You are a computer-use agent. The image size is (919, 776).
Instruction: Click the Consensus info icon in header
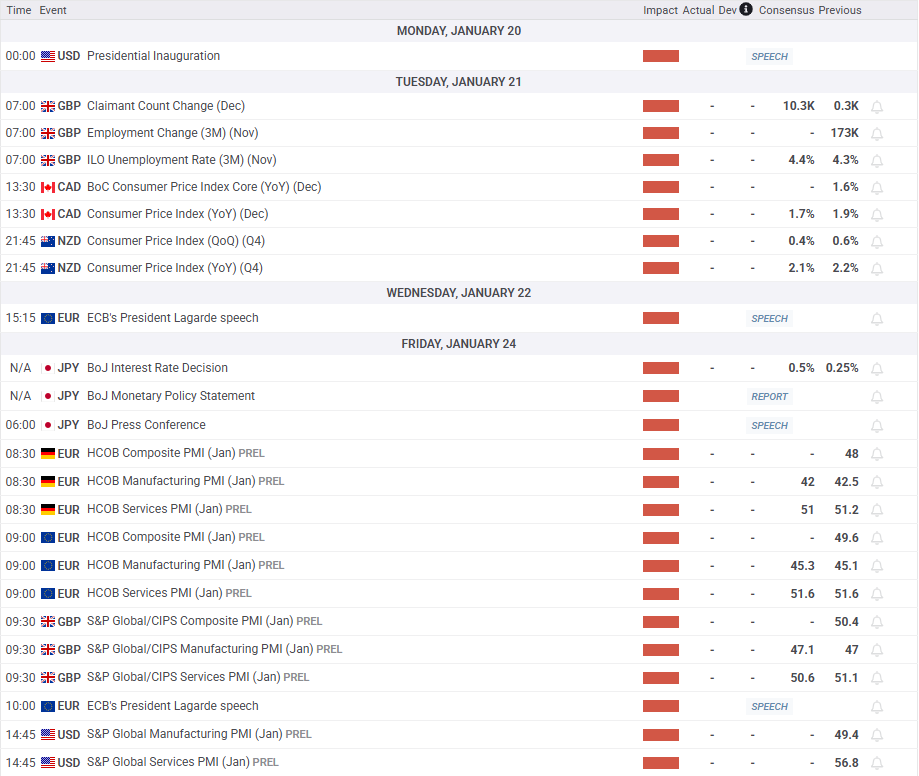click(747, 10)
